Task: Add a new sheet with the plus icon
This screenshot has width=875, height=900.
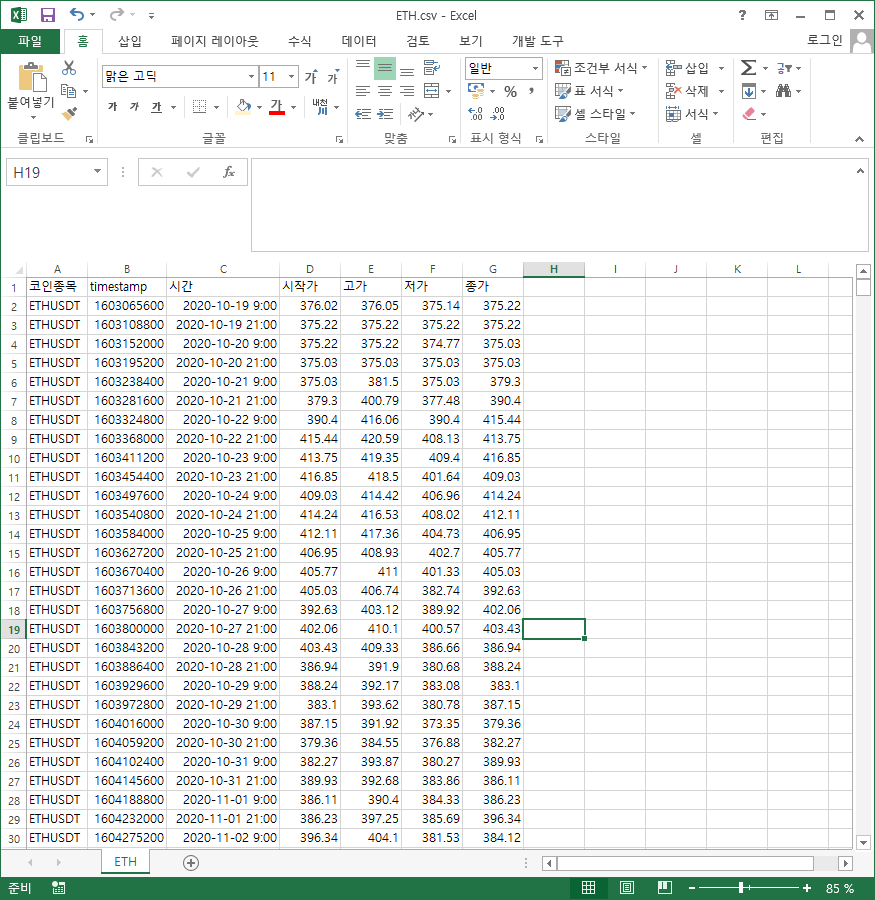Action: (x=191, y=862)
